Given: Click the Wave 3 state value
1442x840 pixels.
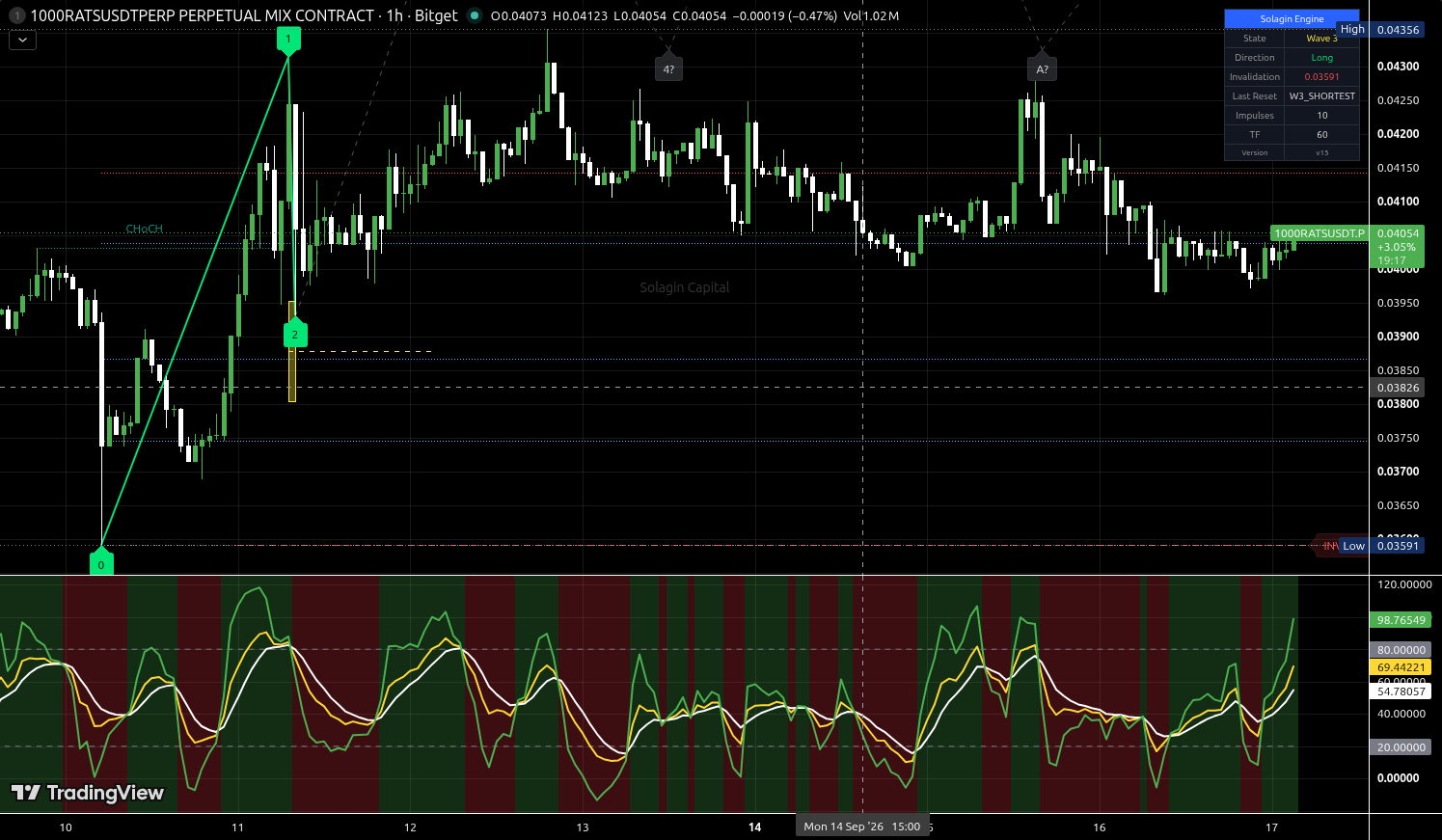Looking at the screenshot, I should point(1321,39).
